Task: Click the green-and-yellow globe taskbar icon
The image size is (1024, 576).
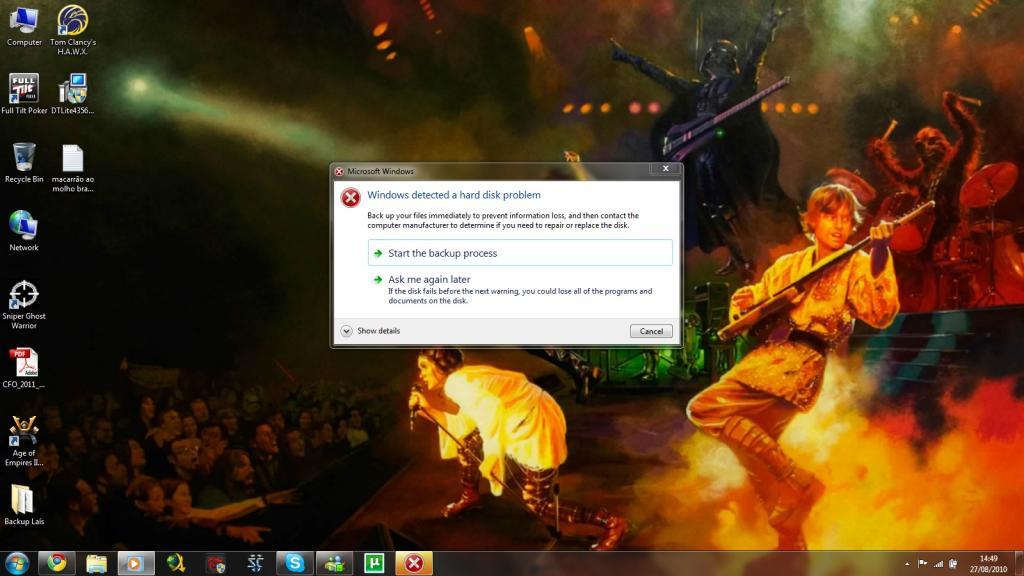Action: [176, 563]
